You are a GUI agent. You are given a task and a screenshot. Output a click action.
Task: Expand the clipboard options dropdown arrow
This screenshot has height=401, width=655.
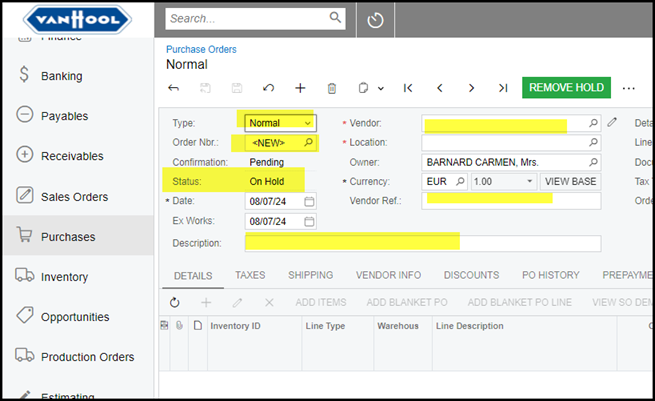[x=381, y=88]
